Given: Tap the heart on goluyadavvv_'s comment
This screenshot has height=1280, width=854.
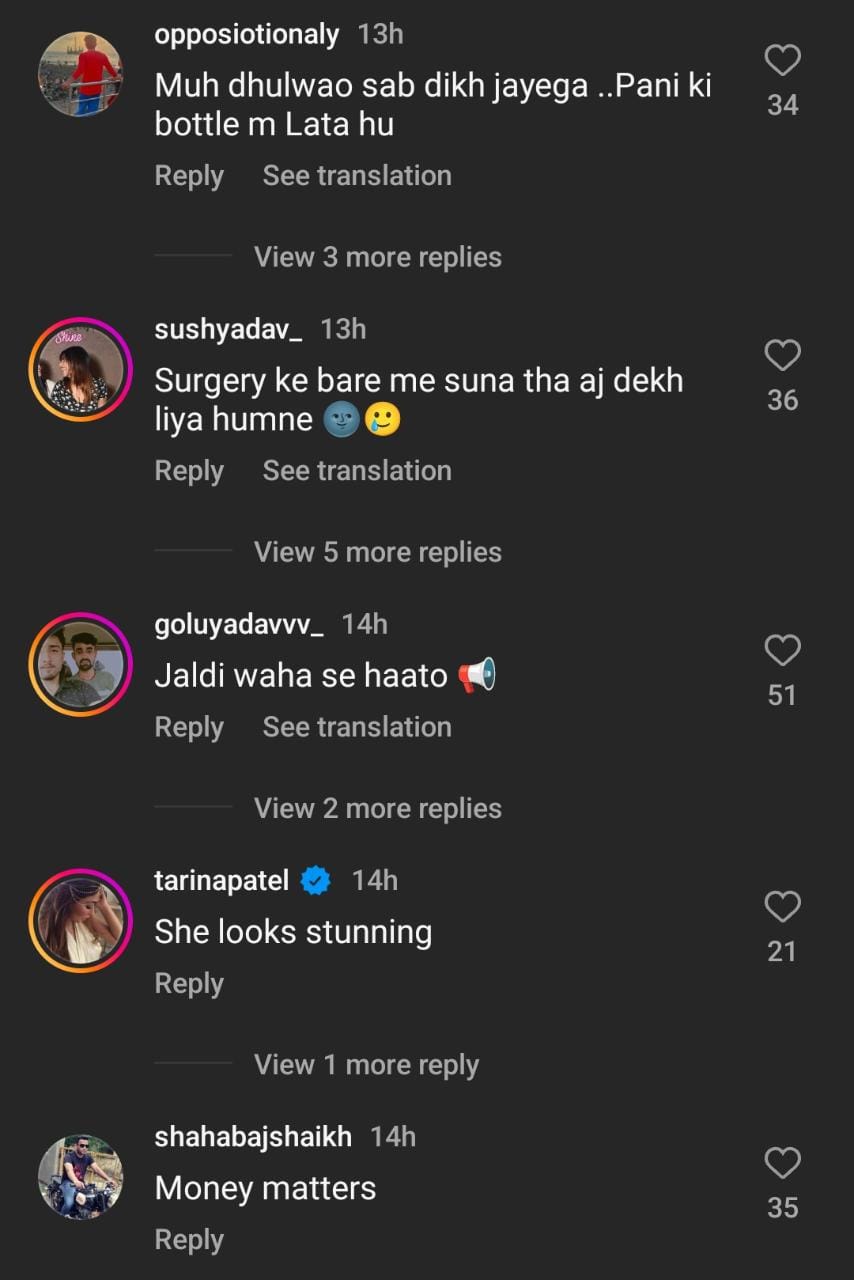Looking at the screenshot, I should coord(782,651).
